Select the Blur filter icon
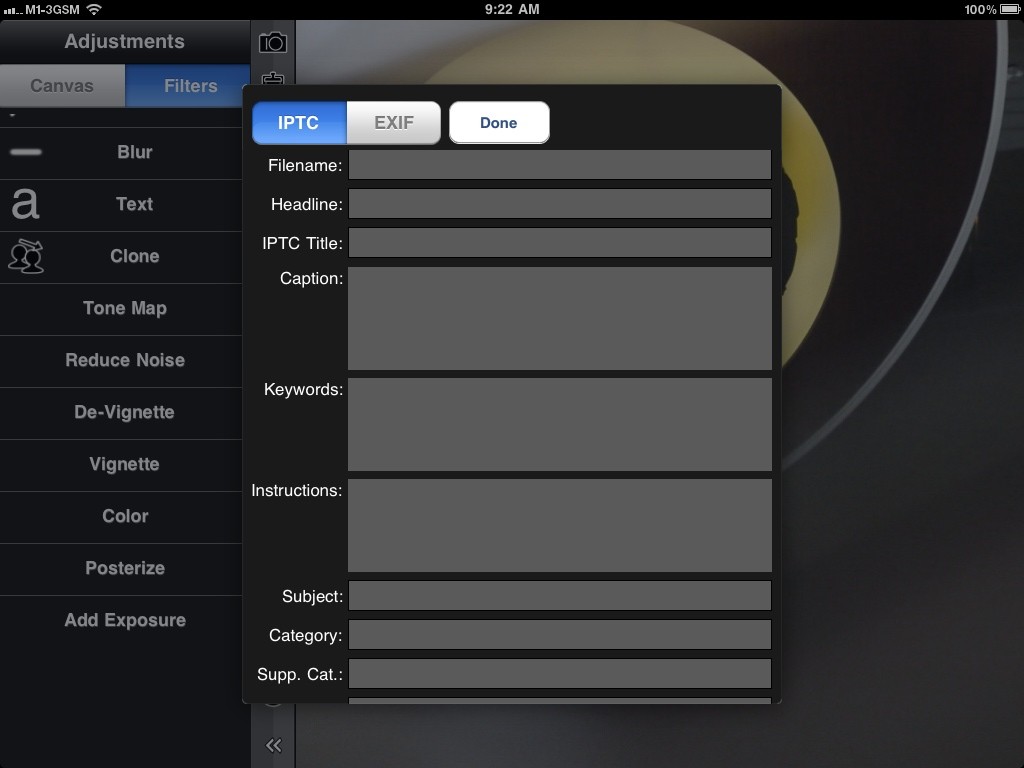The width and height of the screenshot is (1024, 768). pos(26,152)
